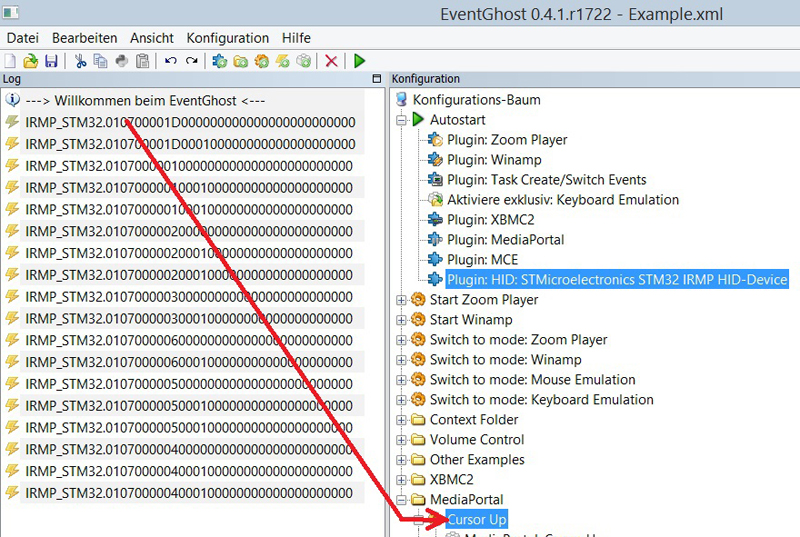Screen dimensions: 800x537
Task: Select the Cursor Up macro item
Action: point(477,519)
